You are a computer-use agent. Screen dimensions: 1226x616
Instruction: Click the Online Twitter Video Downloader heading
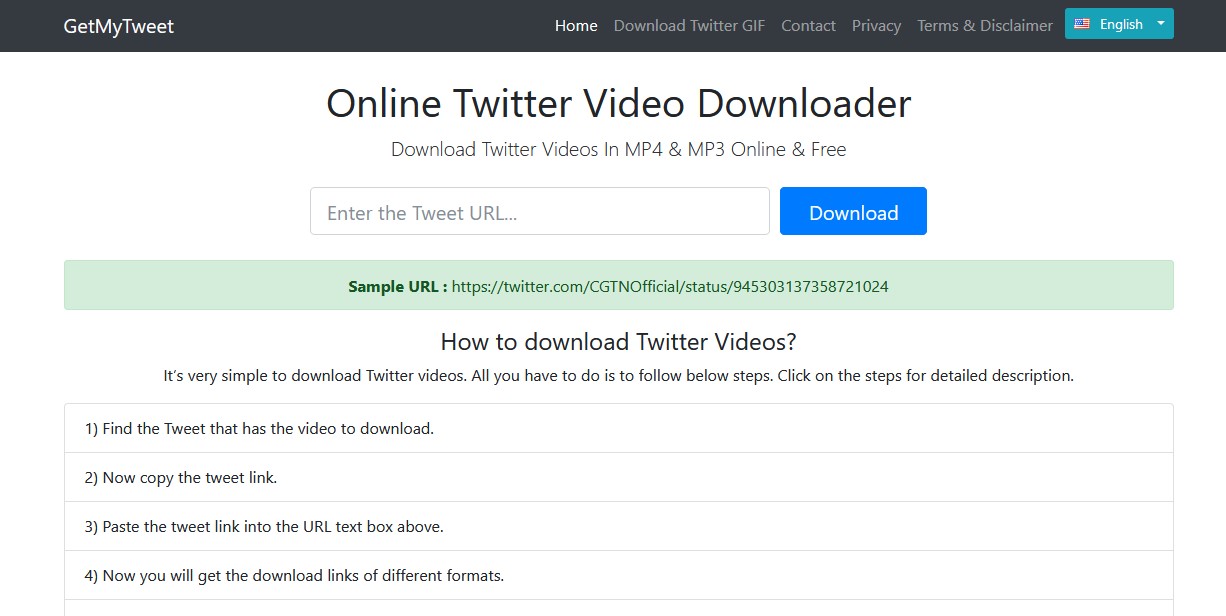618,103
